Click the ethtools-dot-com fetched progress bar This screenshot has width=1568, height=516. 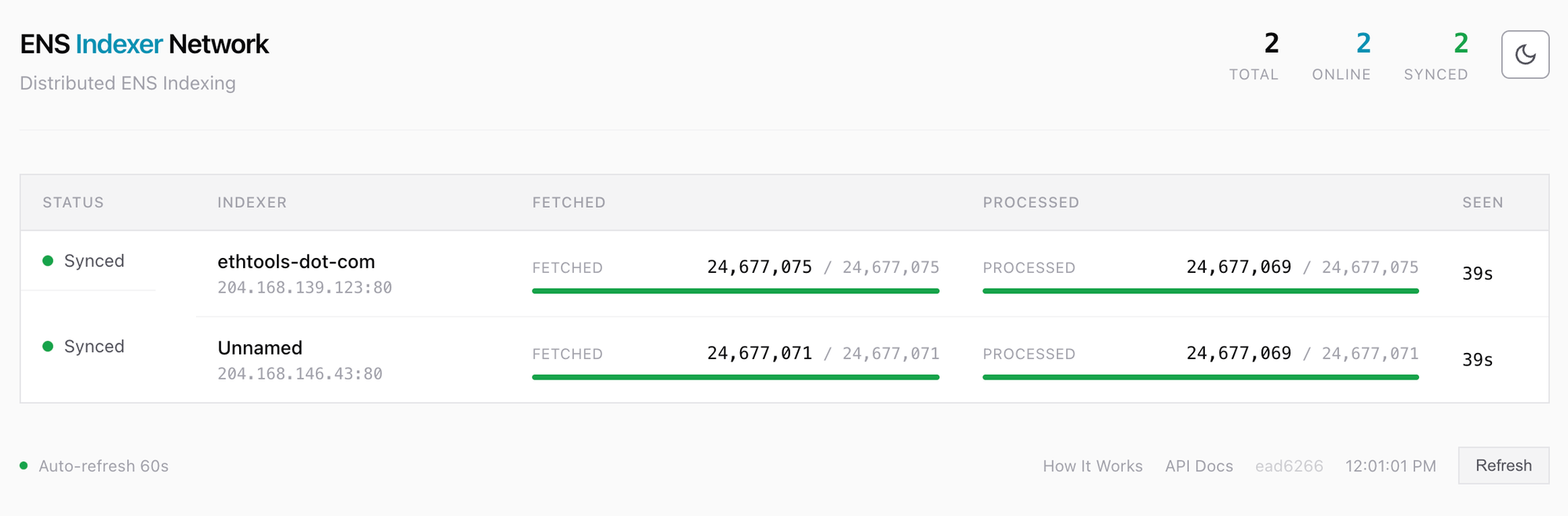pos(735,291)
